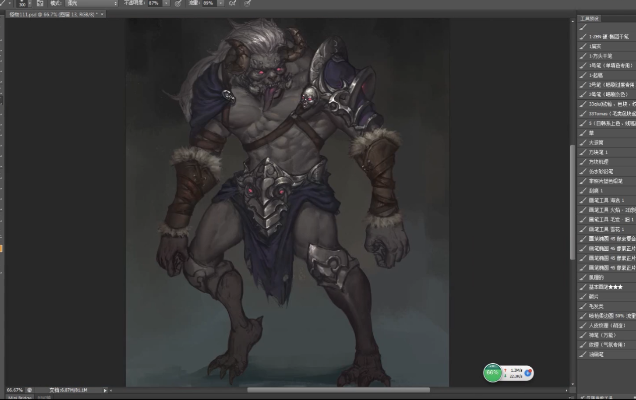Select the 33Tomas brush preset
636x400 pixels.
pos(607,114)
